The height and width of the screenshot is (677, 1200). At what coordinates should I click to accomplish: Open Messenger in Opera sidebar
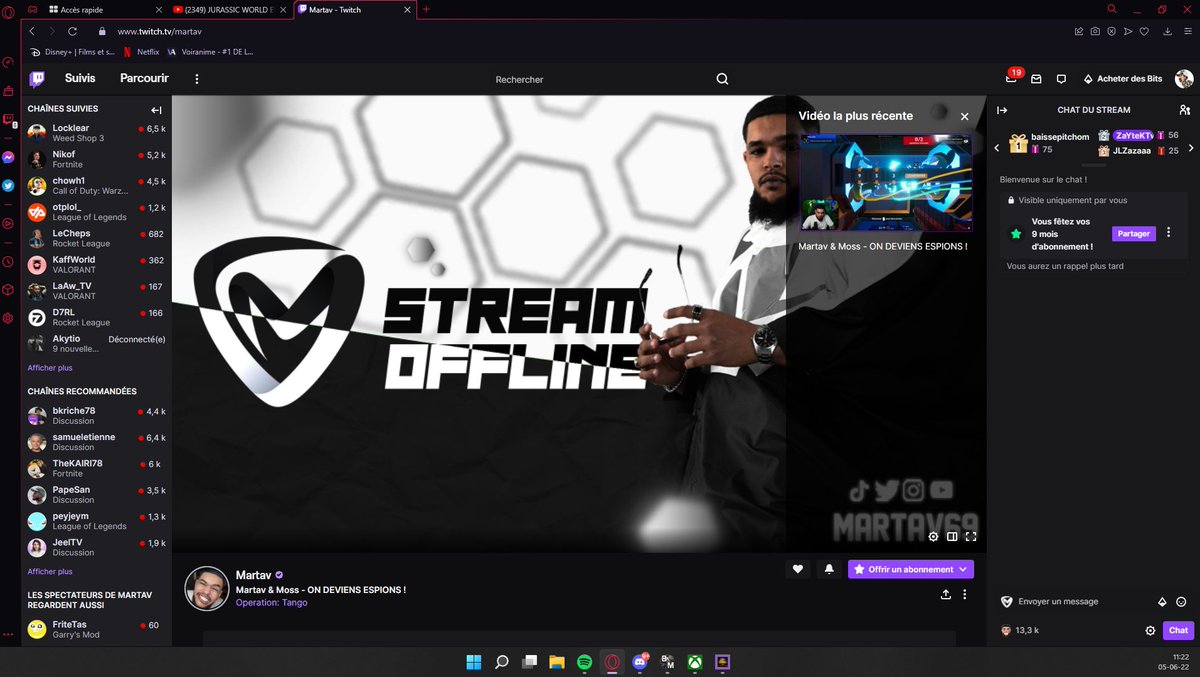coord(8,158)
